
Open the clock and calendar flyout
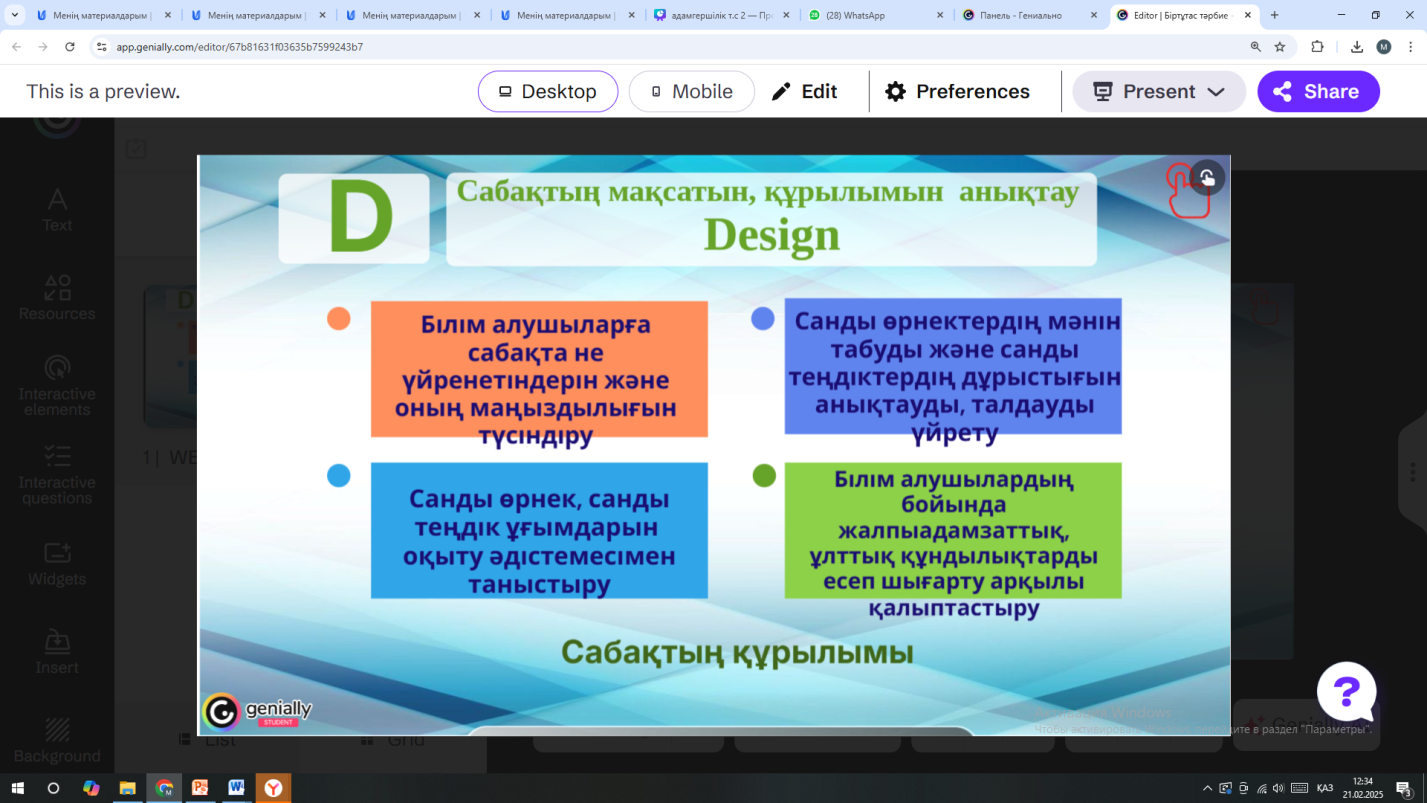(1363, 788)
